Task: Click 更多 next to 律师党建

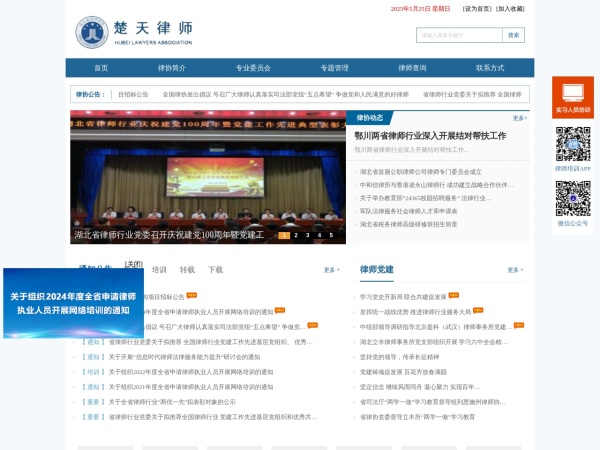Action: 515,270
